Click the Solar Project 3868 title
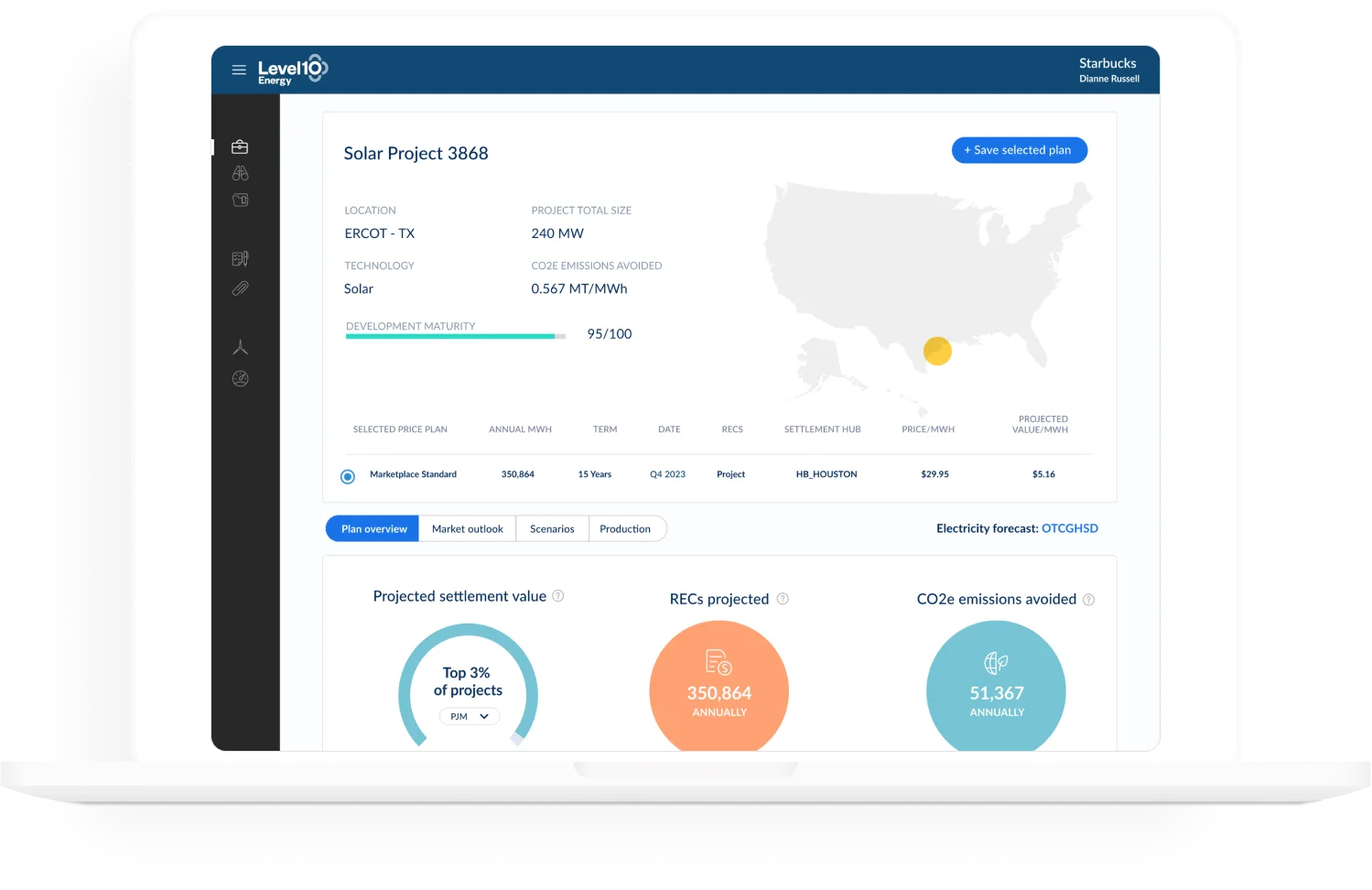 [x=416, y=153]
